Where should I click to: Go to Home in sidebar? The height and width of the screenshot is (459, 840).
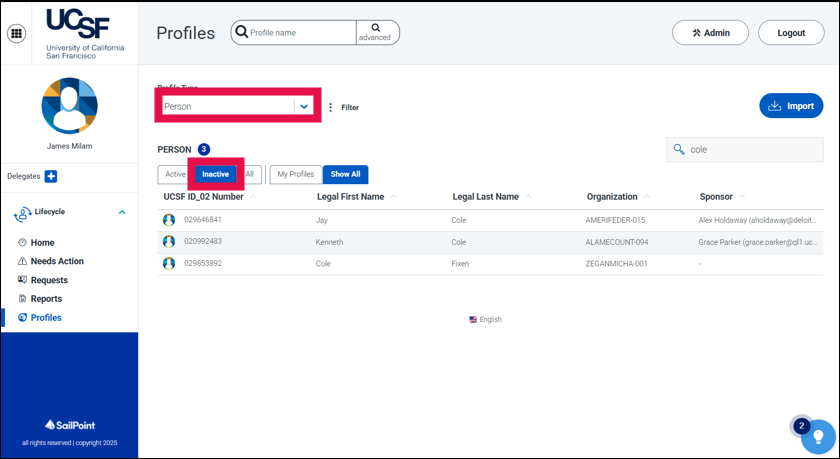pos(42,243)
